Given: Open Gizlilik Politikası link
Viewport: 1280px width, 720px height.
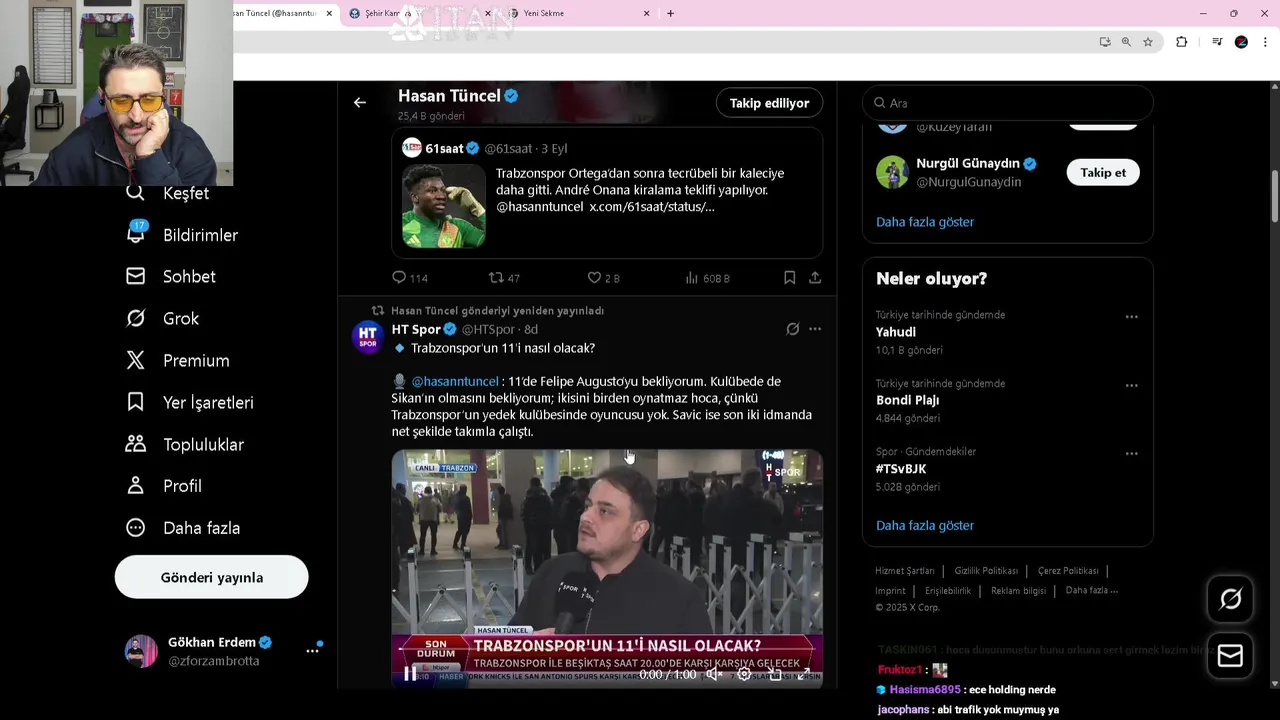Looking at the screenshot, I should [986, 571].
